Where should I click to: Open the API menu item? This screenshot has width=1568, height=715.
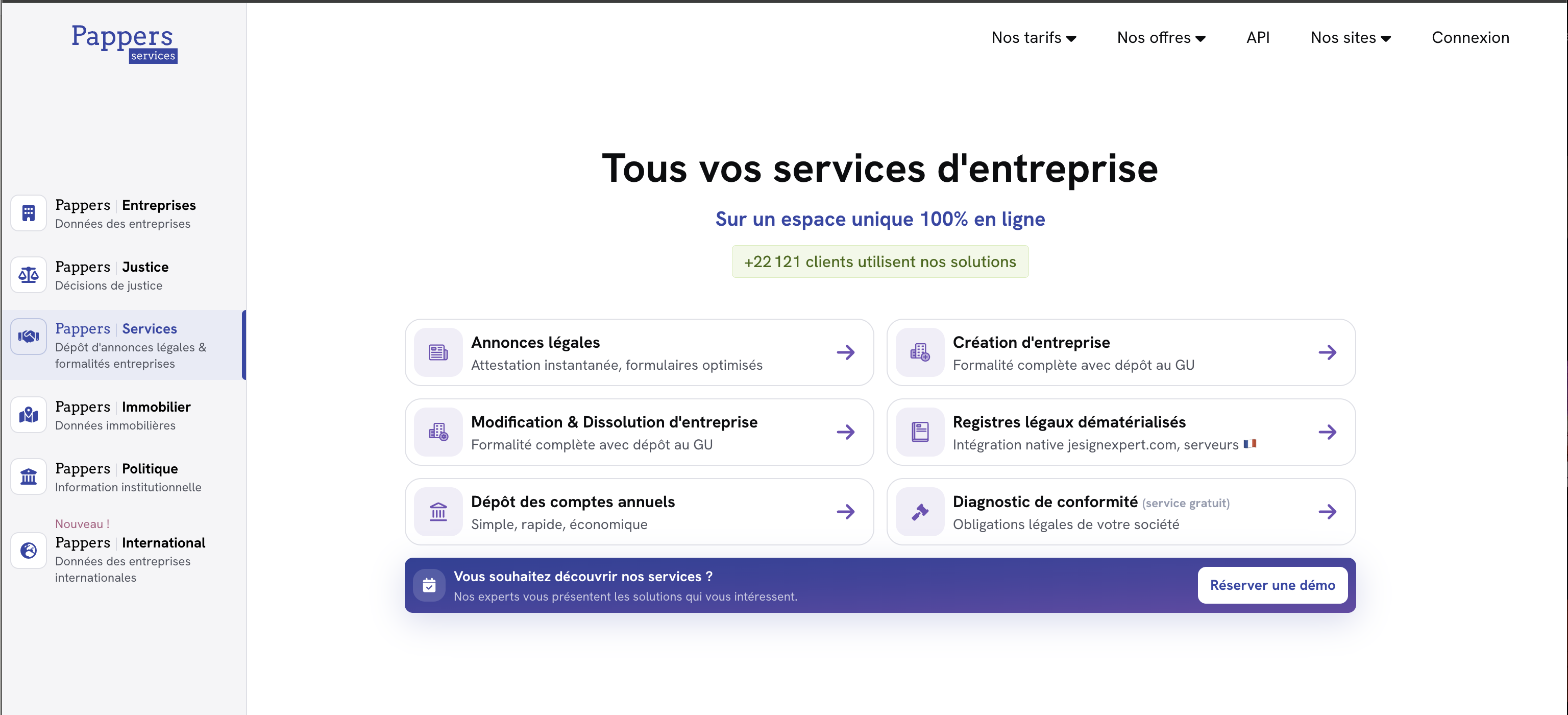click(x=1258, y=38)
